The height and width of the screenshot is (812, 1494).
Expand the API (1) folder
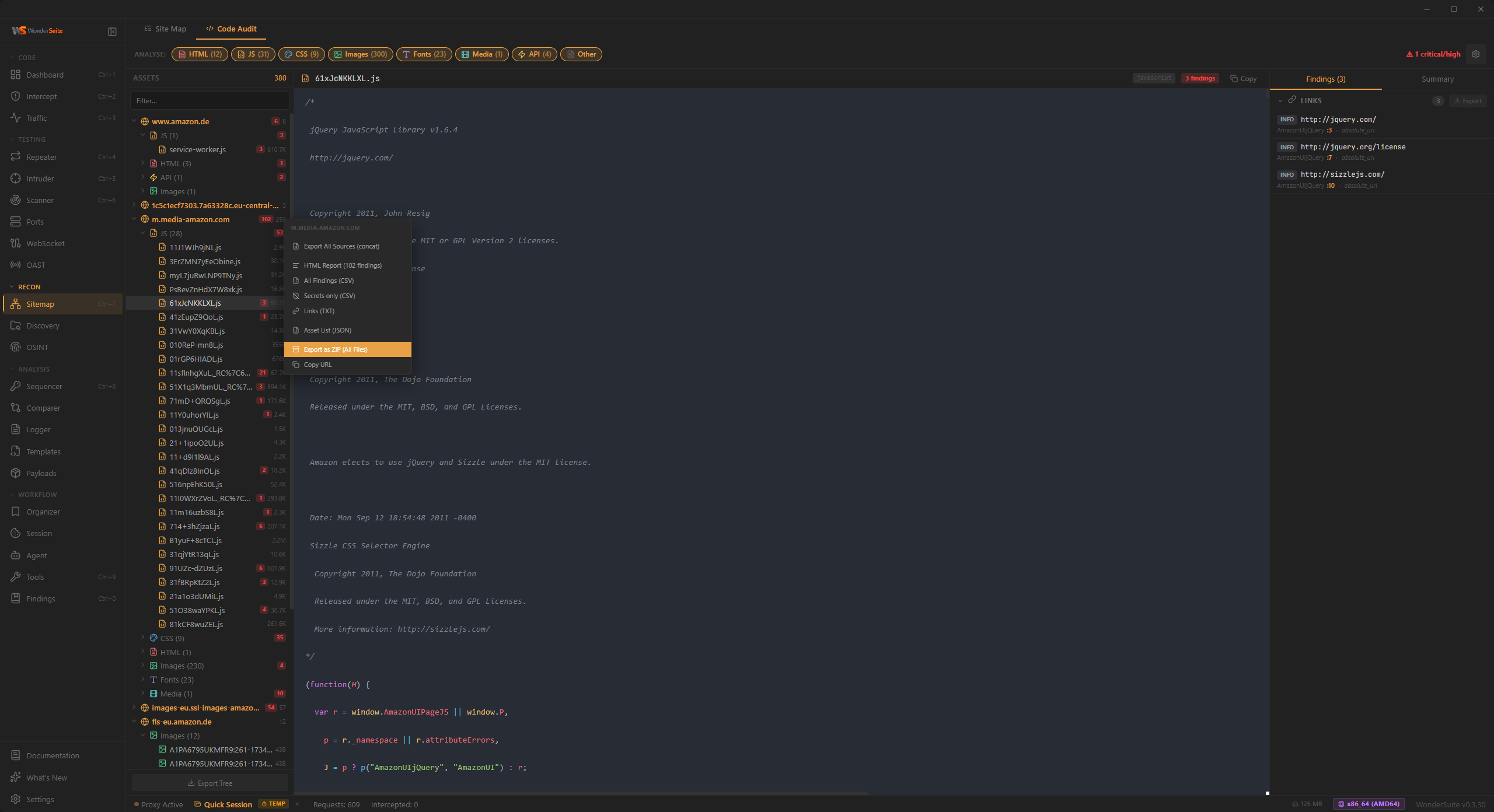143,177
